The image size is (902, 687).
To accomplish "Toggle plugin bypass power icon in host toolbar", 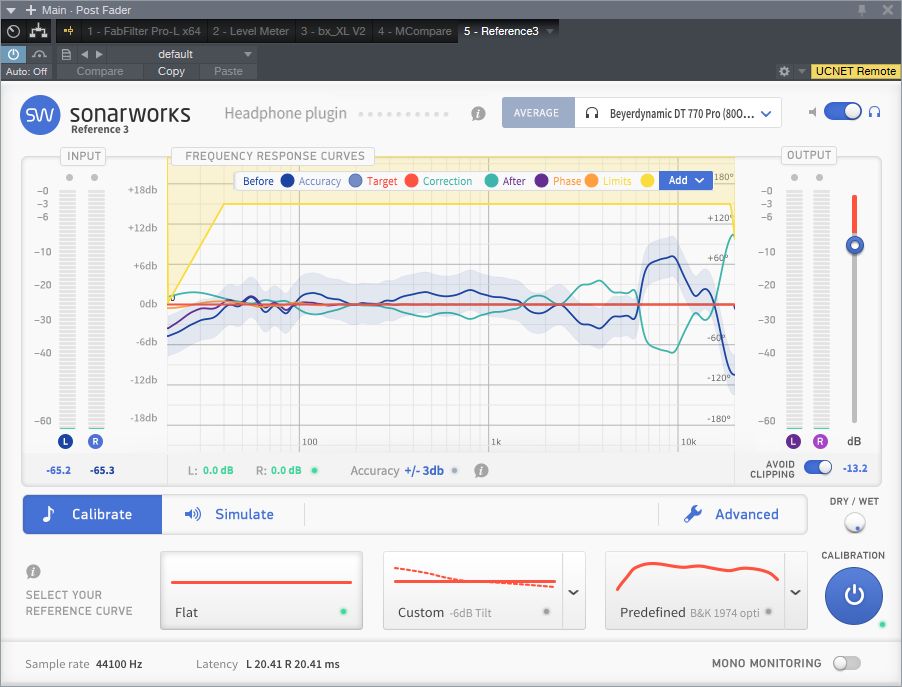I will 13,54.
